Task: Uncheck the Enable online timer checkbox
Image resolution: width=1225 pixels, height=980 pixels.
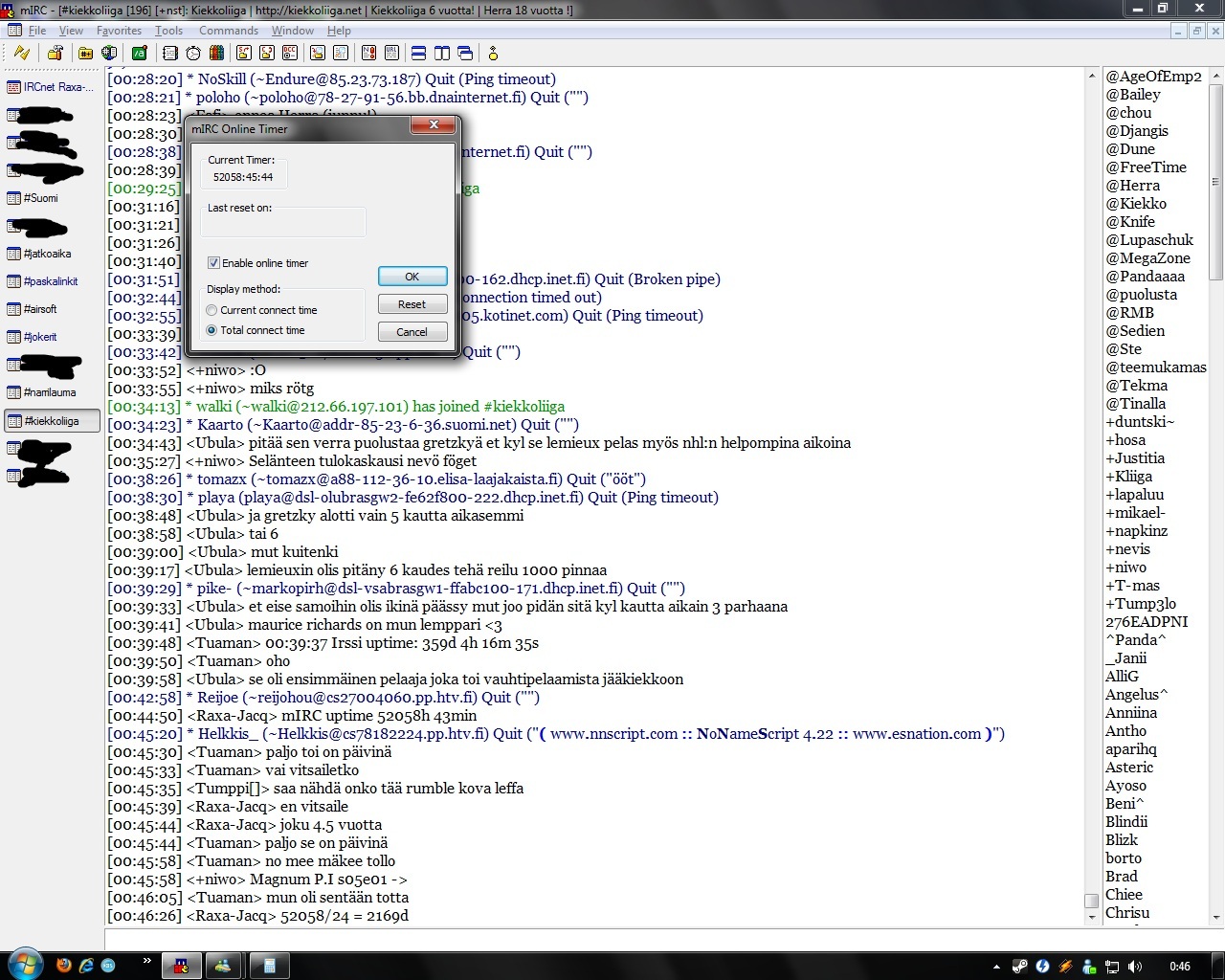Action: click(214, 263)
